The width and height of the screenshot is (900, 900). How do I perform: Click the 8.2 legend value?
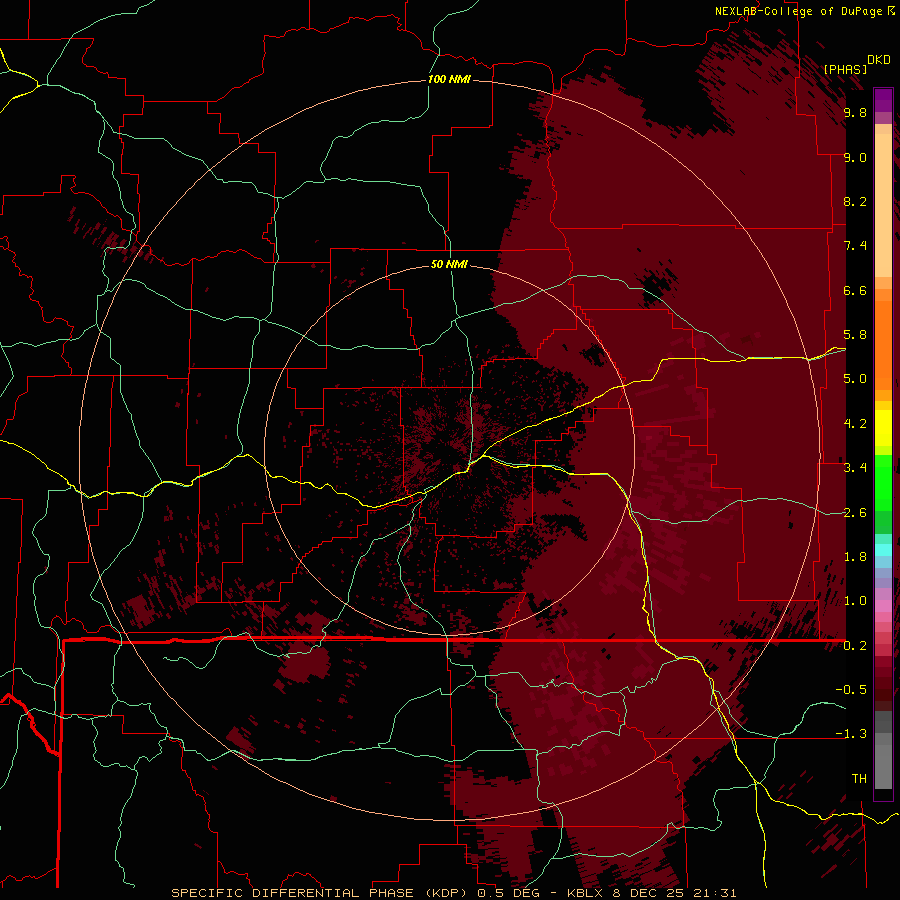point(855,201)
